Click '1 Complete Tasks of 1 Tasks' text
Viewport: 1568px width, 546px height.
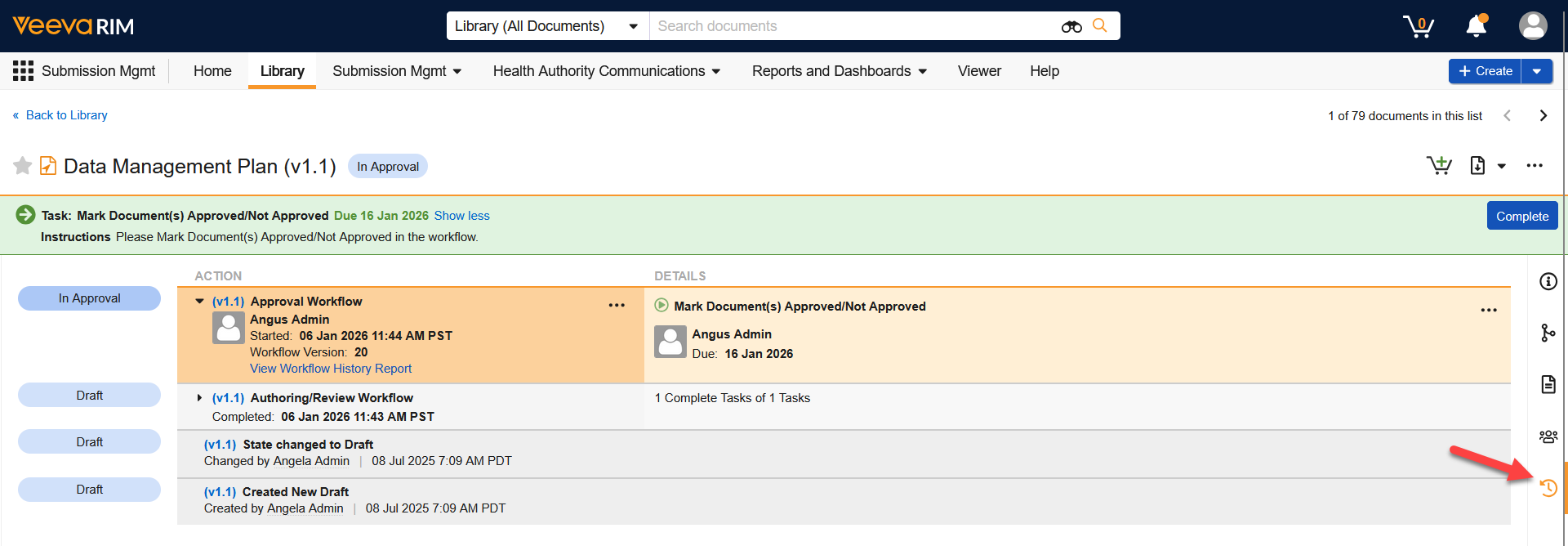click(733, 398)
